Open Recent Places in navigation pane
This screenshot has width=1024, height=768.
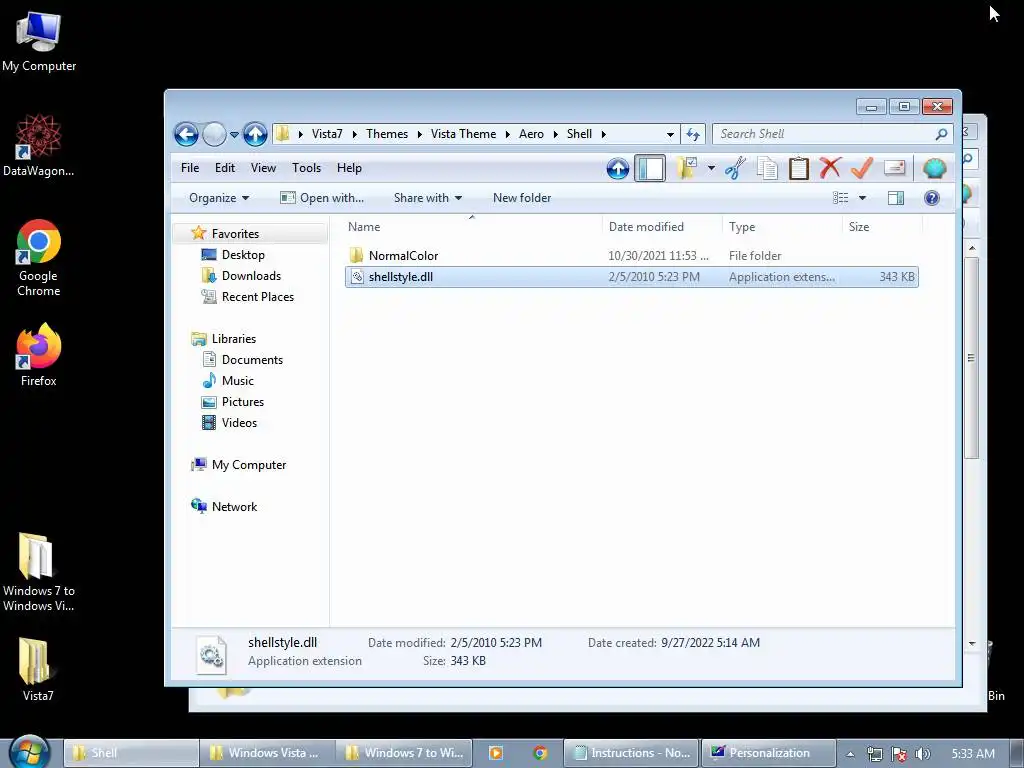pos(258,296)
